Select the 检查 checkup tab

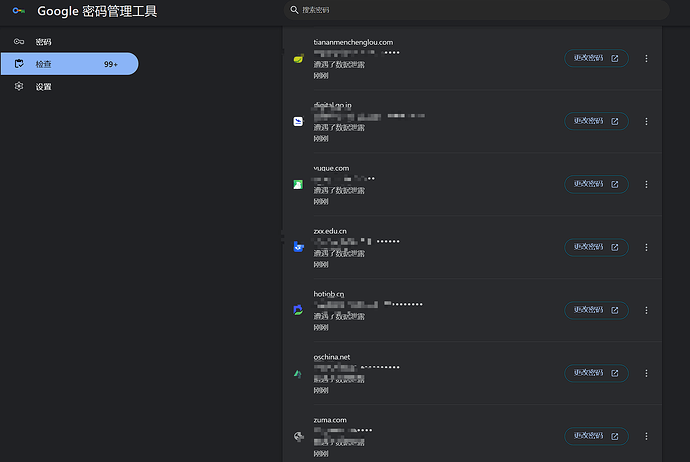tap(70, 64)
